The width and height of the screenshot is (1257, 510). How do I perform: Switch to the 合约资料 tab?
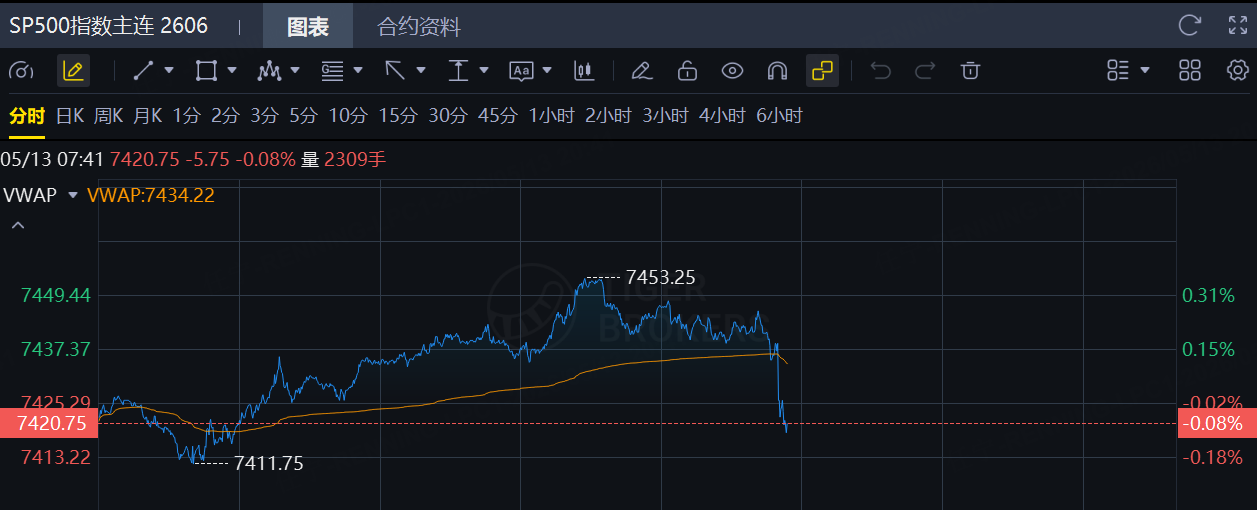pos(419,27)
